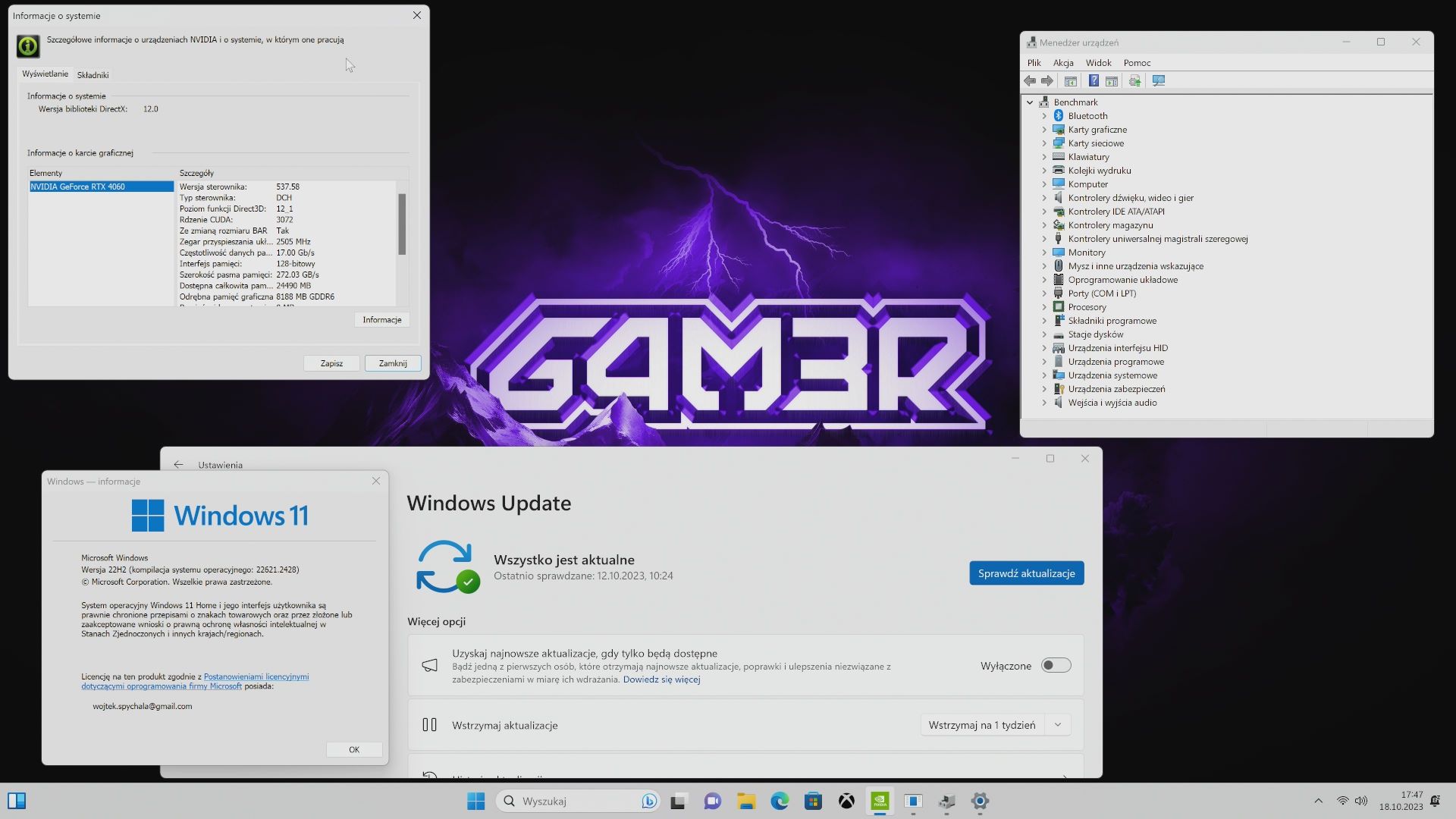Viewport: 1456px width, 819px height.
Task: Select the 'Kolejki wydruku' tree entry
Action: coord(1099,171)
